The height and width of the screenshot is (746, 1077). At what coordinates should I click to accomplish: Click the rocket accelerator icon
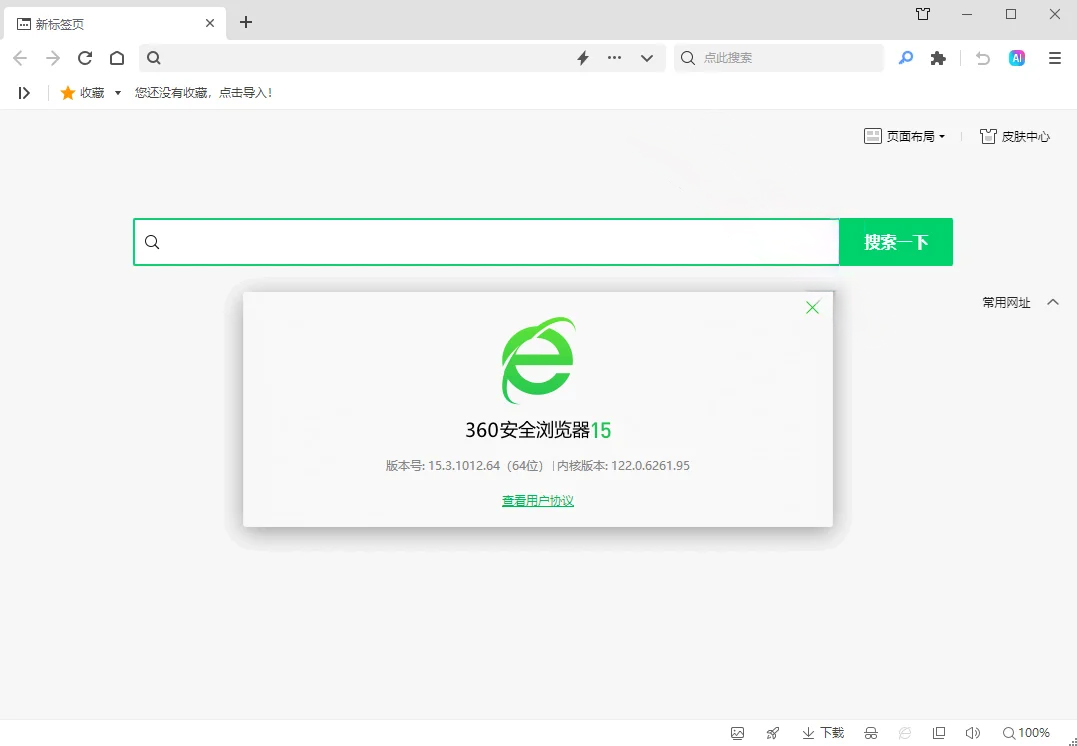pos(773,733)
